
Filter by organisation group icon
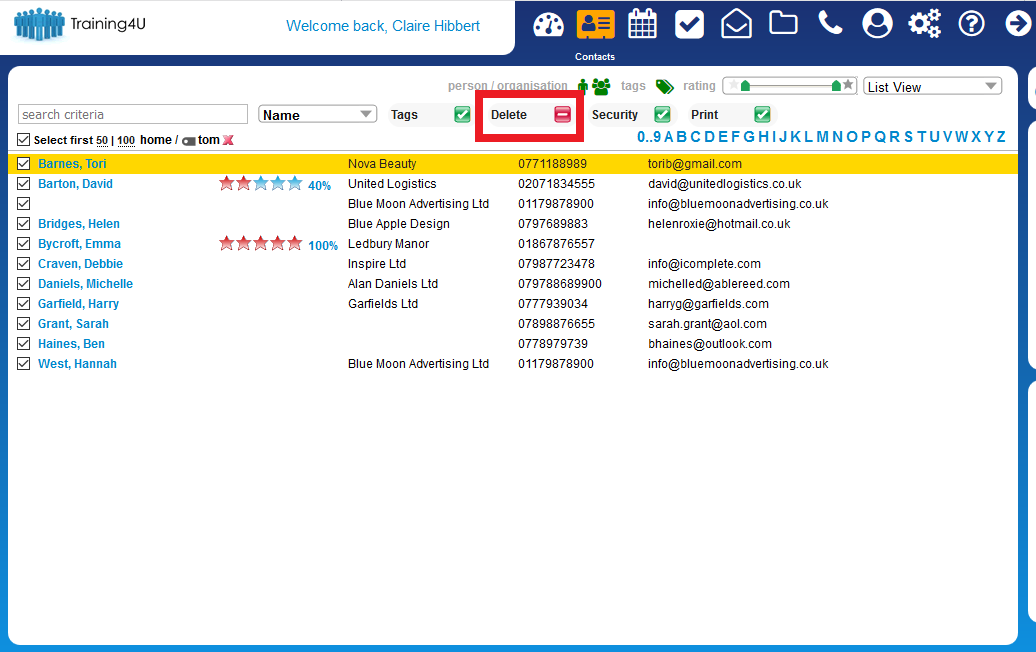[x=601, y=87]
